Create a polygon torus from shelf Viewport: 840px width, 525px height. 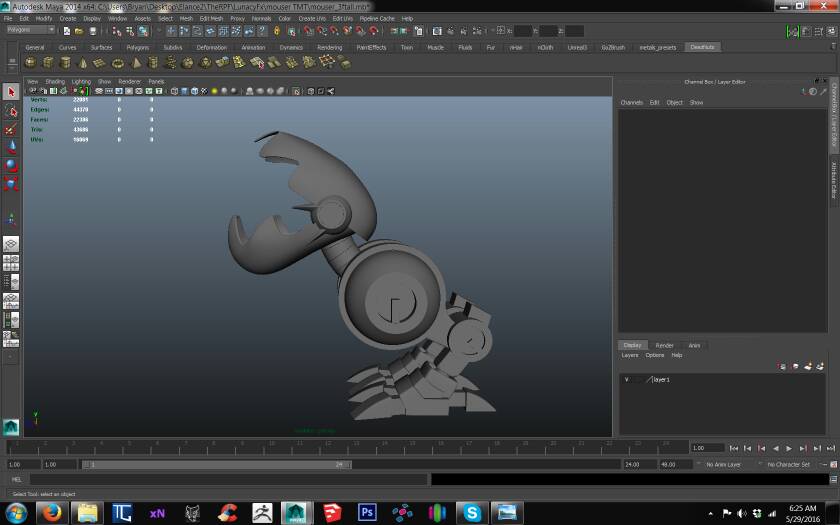click(118, 63)
